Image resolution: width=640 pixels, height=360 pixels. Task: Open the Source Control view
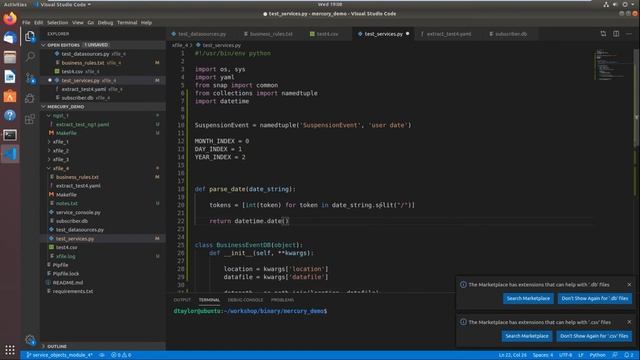(x=30, y=78)
